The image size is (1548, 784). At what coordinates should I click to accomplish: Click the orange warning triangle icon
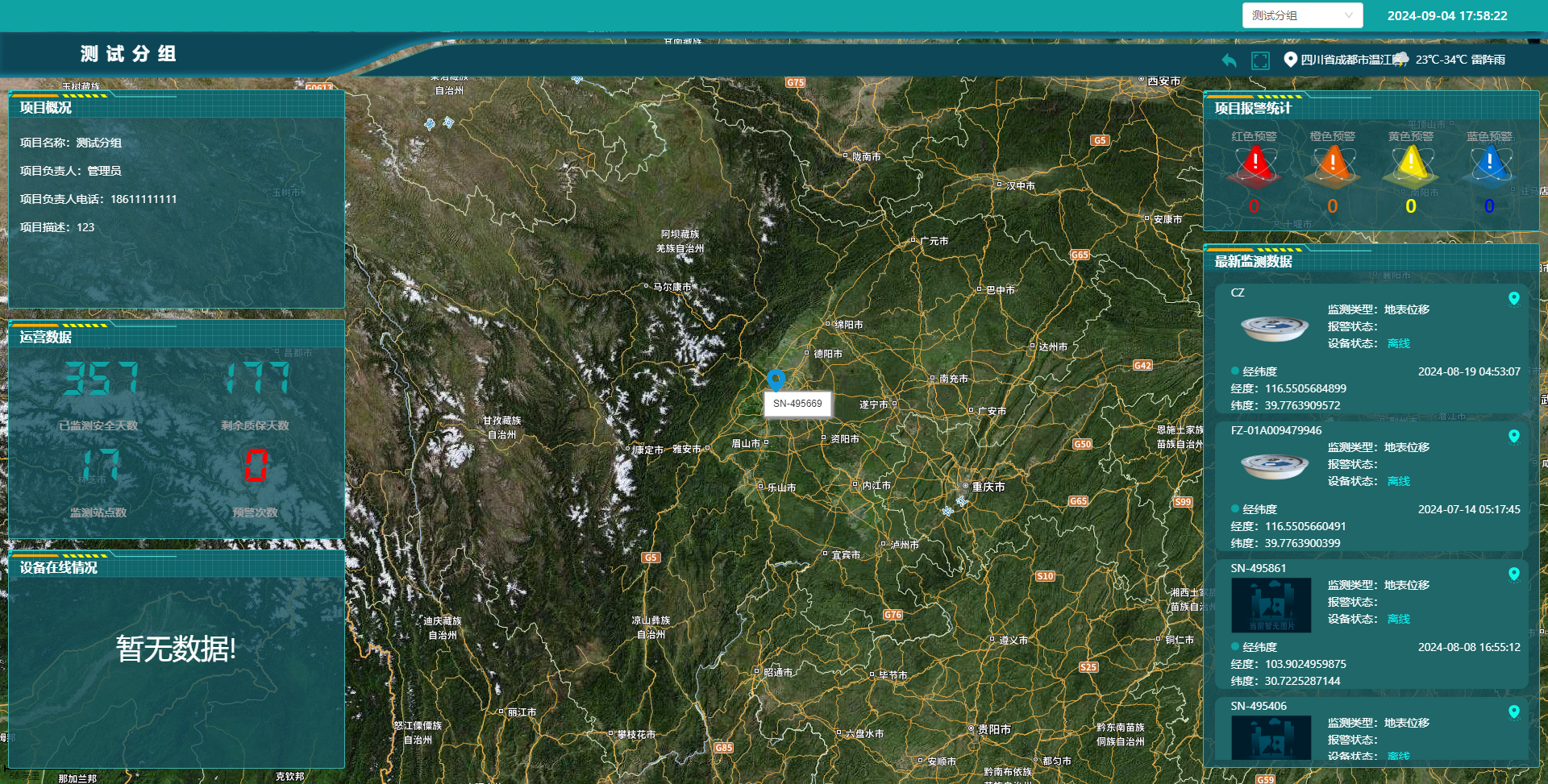point(1333,164)
